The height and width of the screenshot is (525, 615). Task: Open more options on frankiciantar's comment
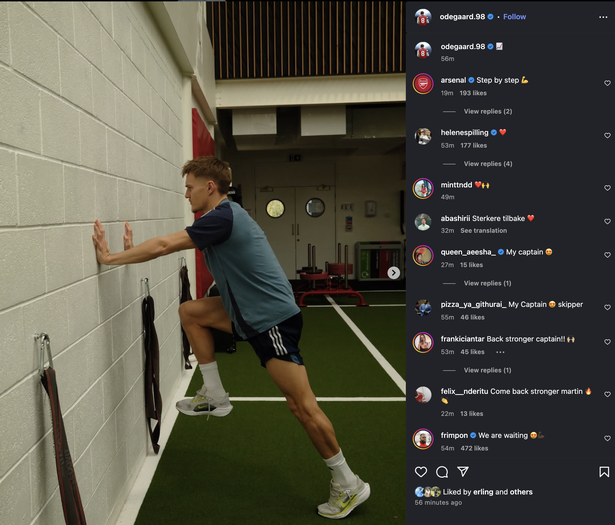coord(500,352)
